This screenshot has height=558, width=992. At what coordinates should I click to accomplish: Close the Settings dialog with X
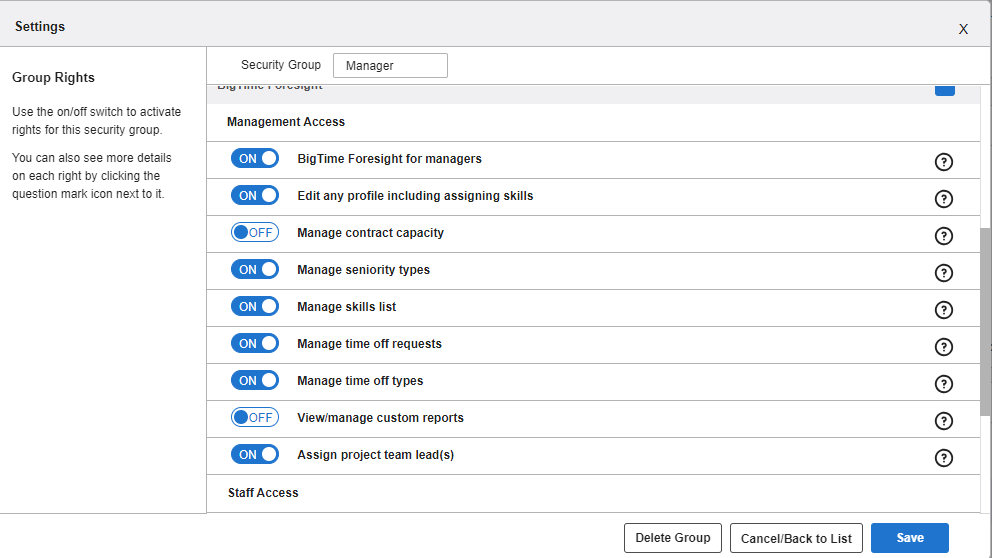tap(963, 29)
